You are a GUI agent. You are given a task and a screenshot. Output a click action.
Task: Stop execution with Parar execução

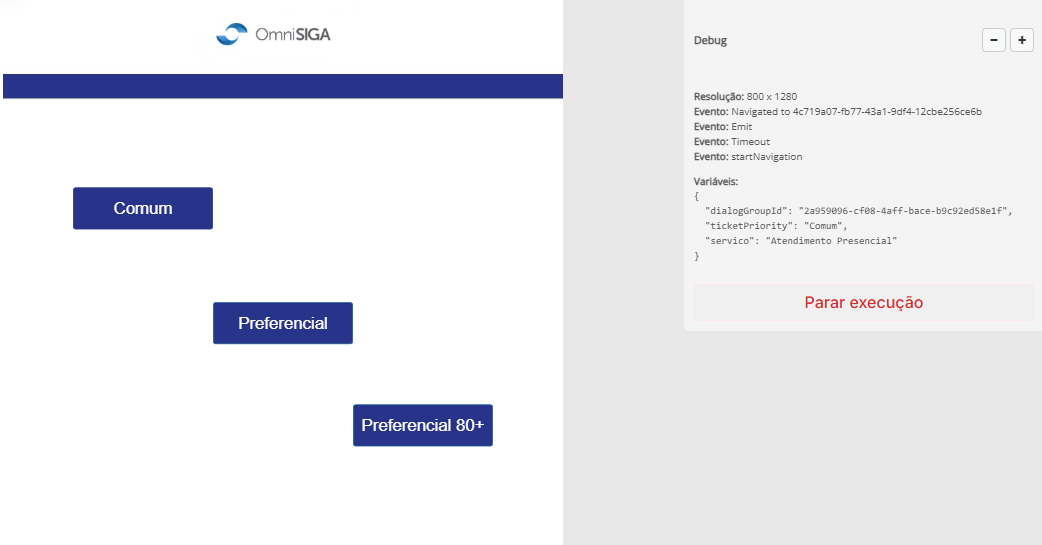tap(863, 302)
